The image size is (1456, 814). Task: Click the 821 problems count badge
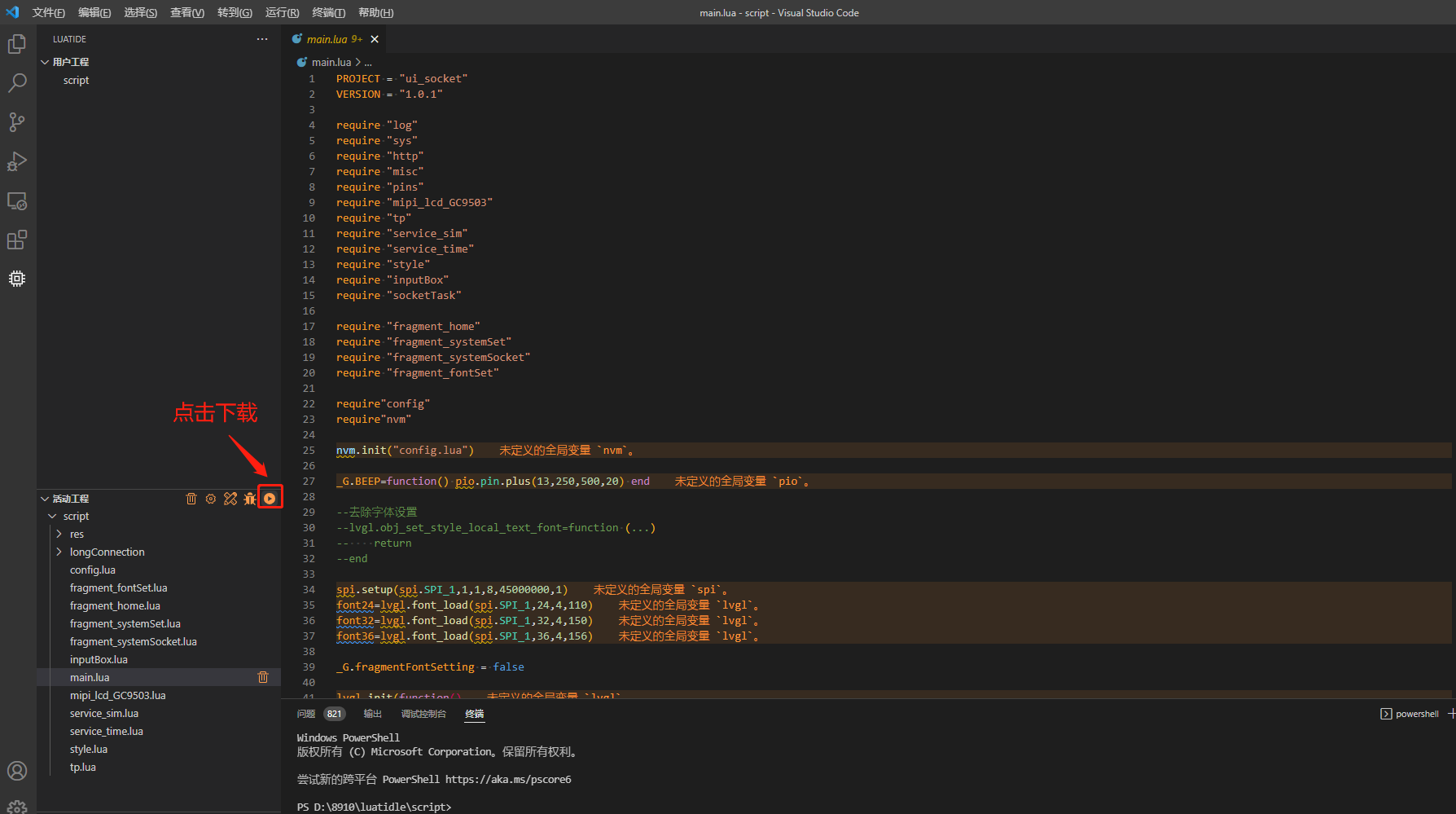[x=335, y=714]
